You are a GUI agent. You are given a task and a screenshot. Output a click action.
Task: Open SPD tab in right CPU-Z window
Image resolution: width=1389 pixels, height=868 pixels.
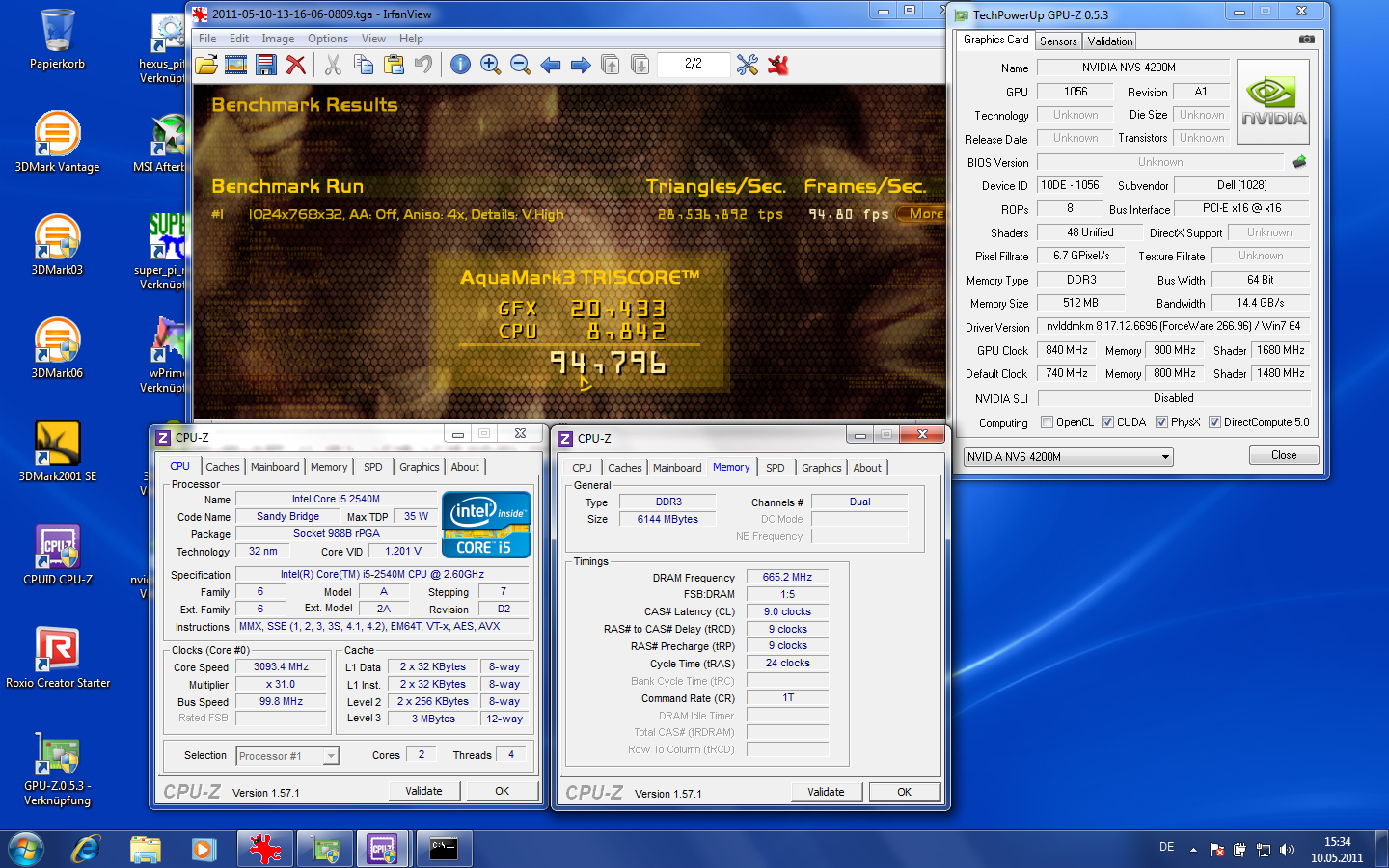775,468
